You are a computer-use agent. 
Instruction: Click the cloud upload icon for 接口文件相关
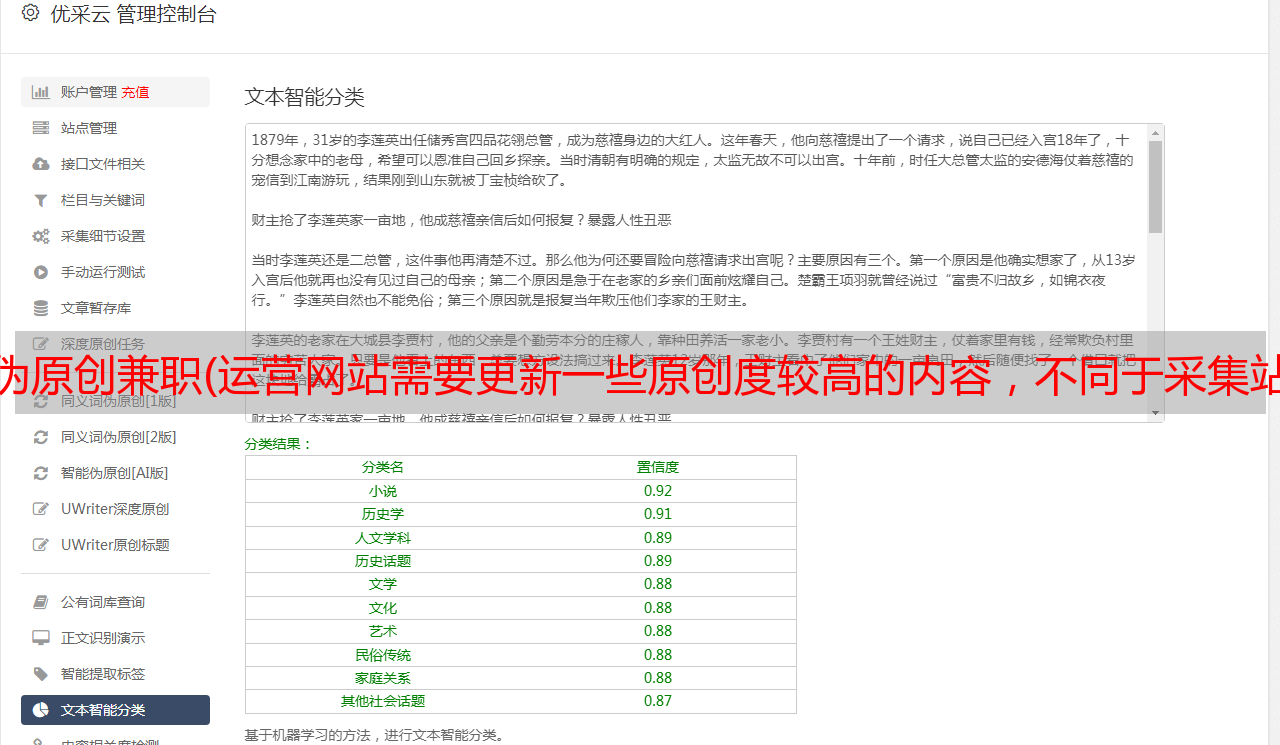tap(41, 164)
